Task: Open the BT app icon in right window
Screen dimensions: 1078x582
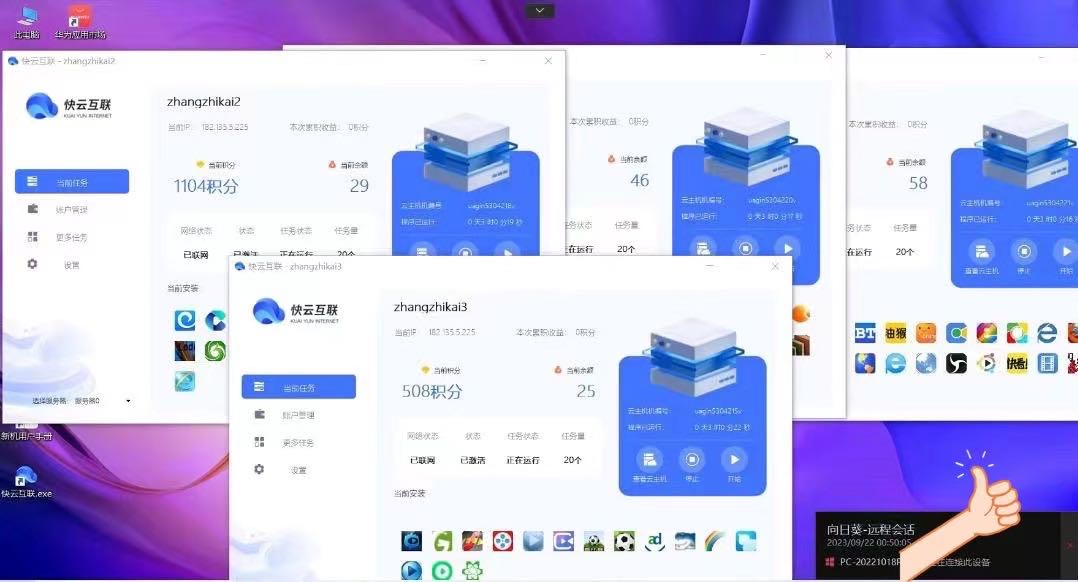Action: (x=865, y=333)
